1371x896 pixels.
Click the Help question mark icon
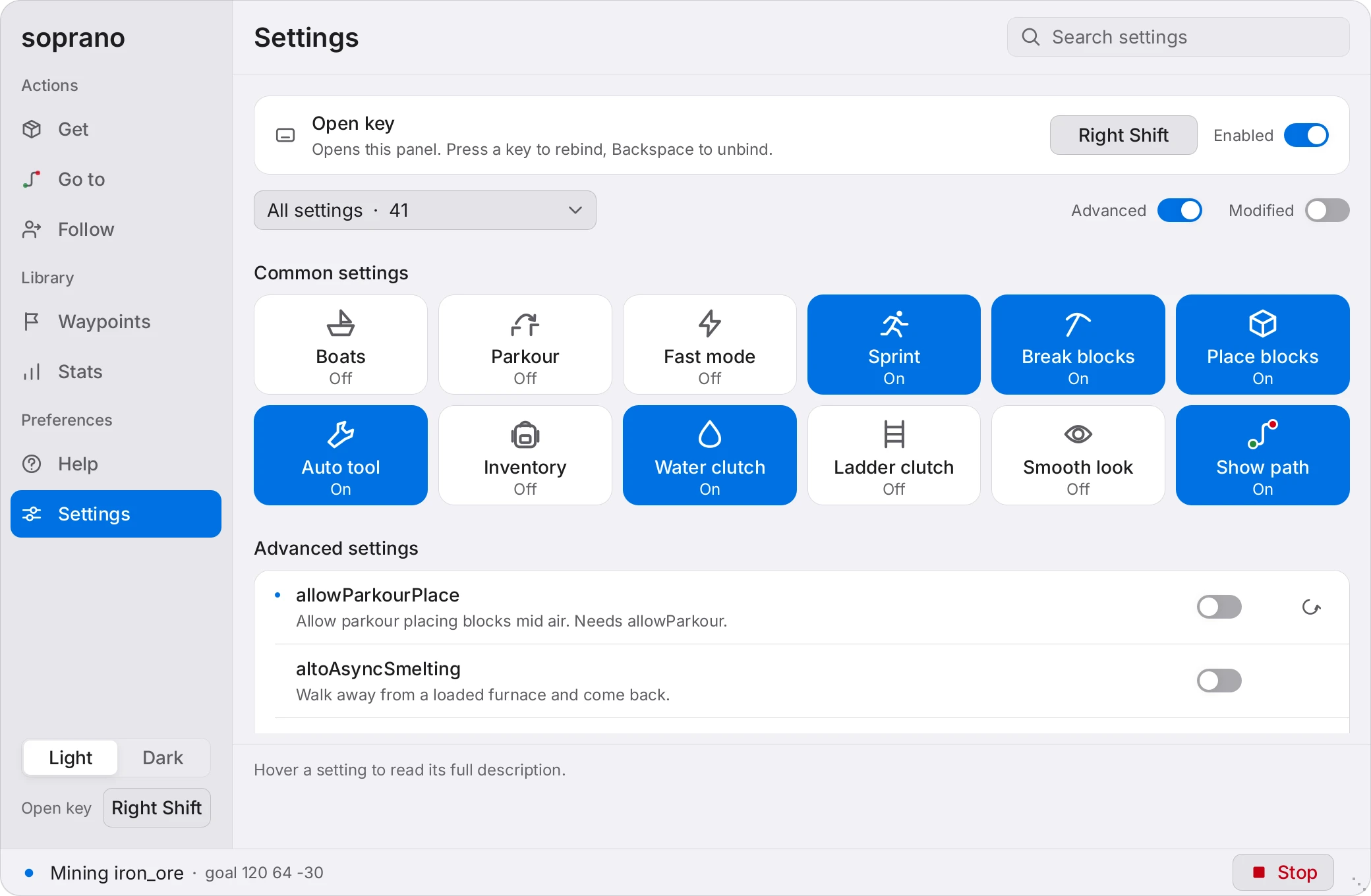32,464
